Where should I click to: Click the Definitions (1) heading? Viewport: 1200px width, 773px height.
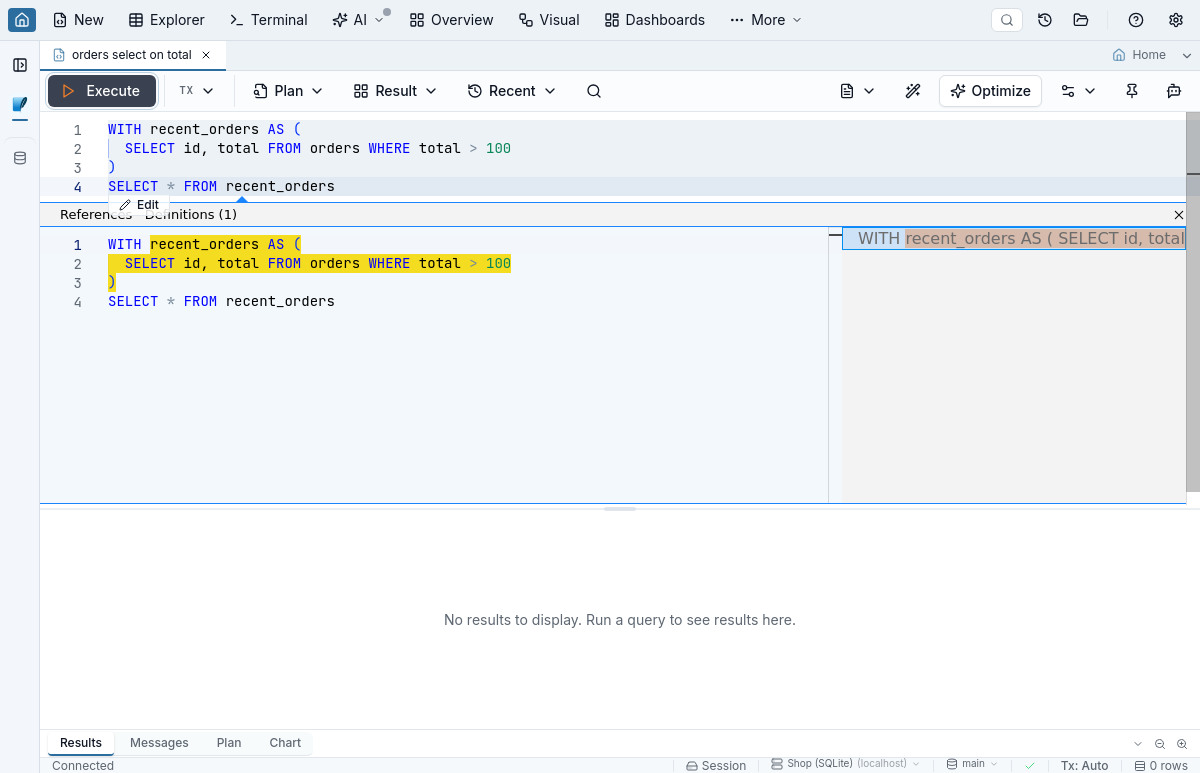[191, 215]
